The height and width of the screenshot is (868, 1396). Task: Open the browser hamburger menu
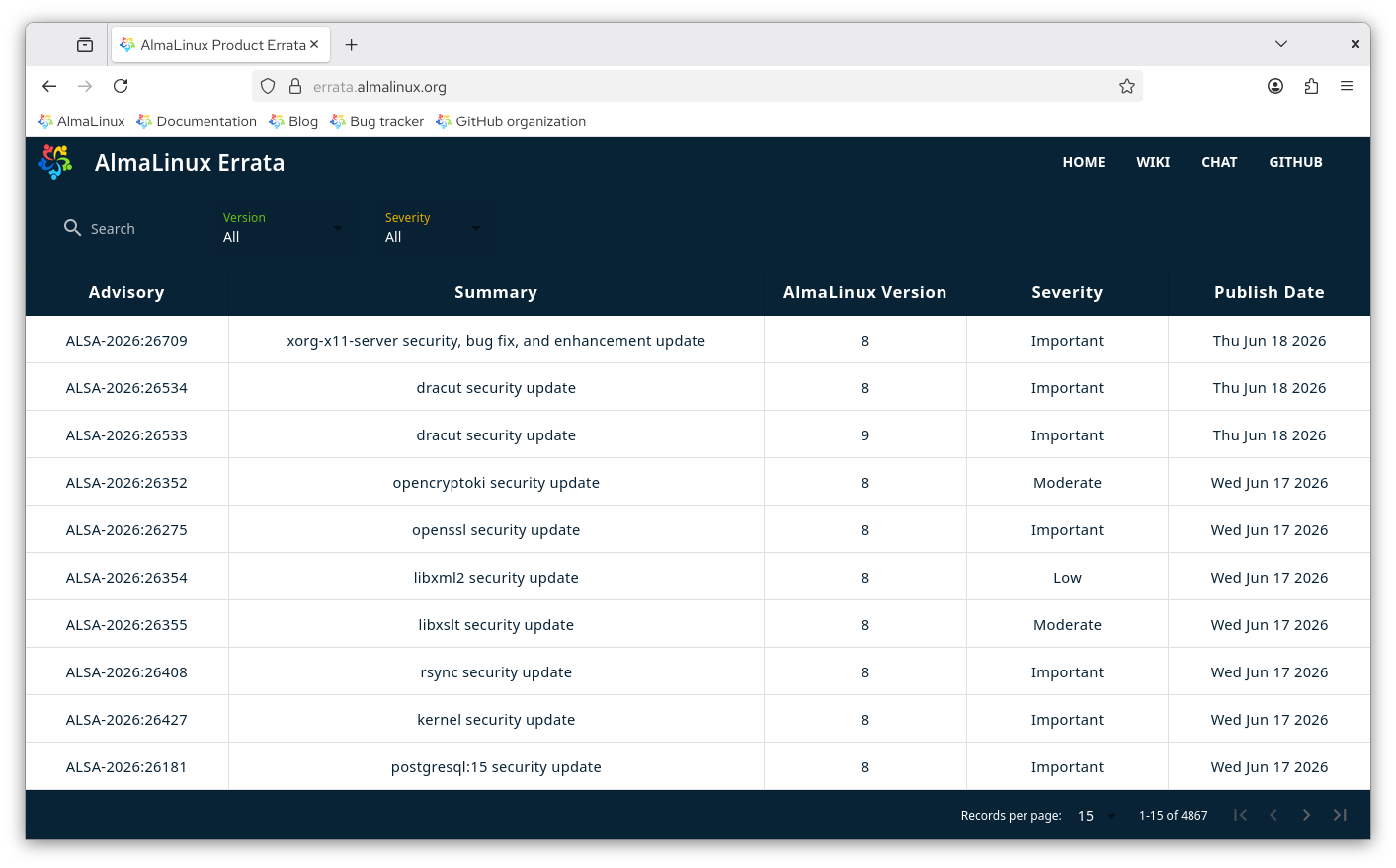point(1347,86)
